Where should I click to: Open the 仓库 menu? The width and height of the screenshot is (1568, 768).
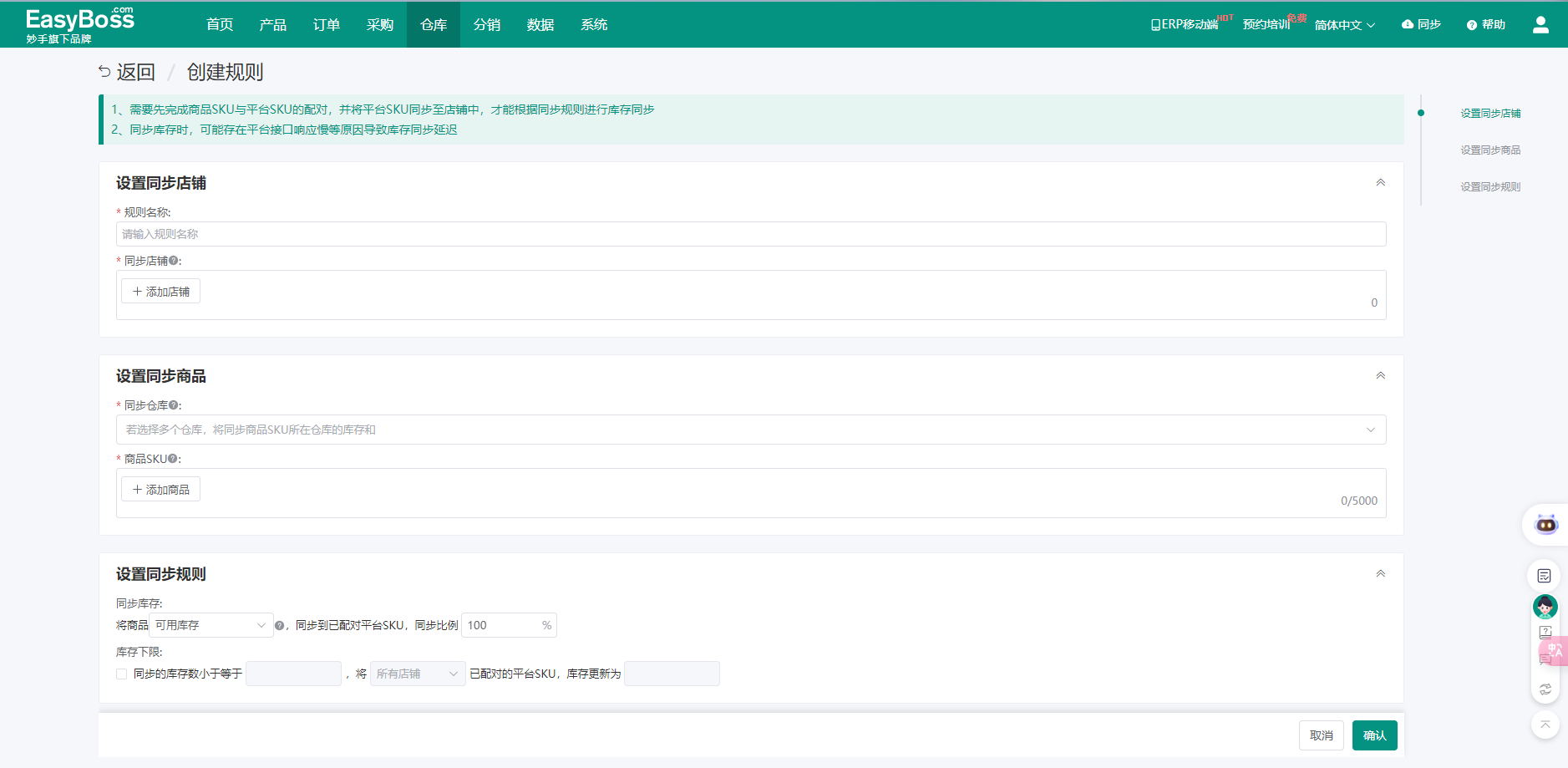[x=434, y=24]
